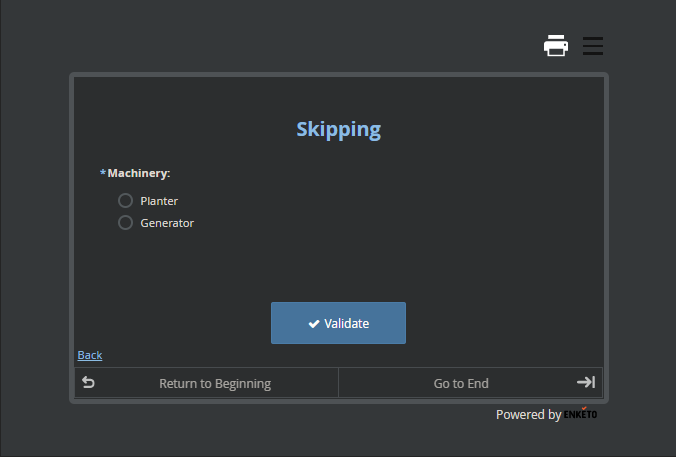
Task: Open the hamburger menu icon
Action: point(593,46)
